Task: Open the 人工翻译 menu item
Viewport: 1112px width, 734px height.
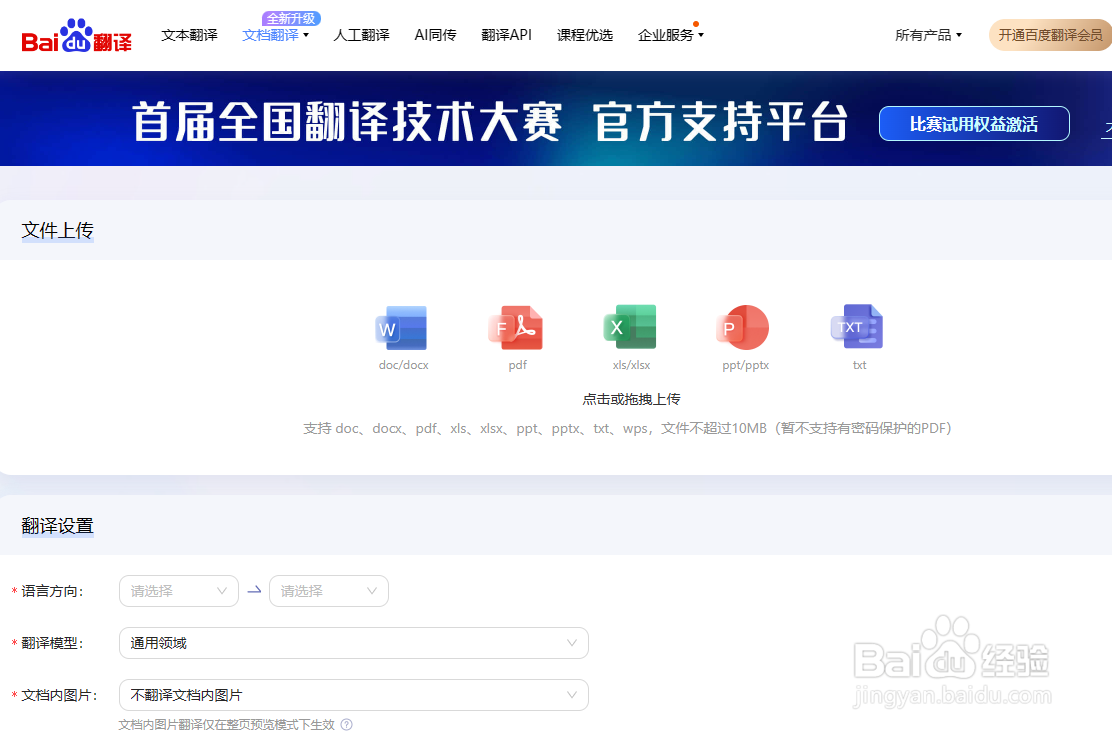Action: 361,34
